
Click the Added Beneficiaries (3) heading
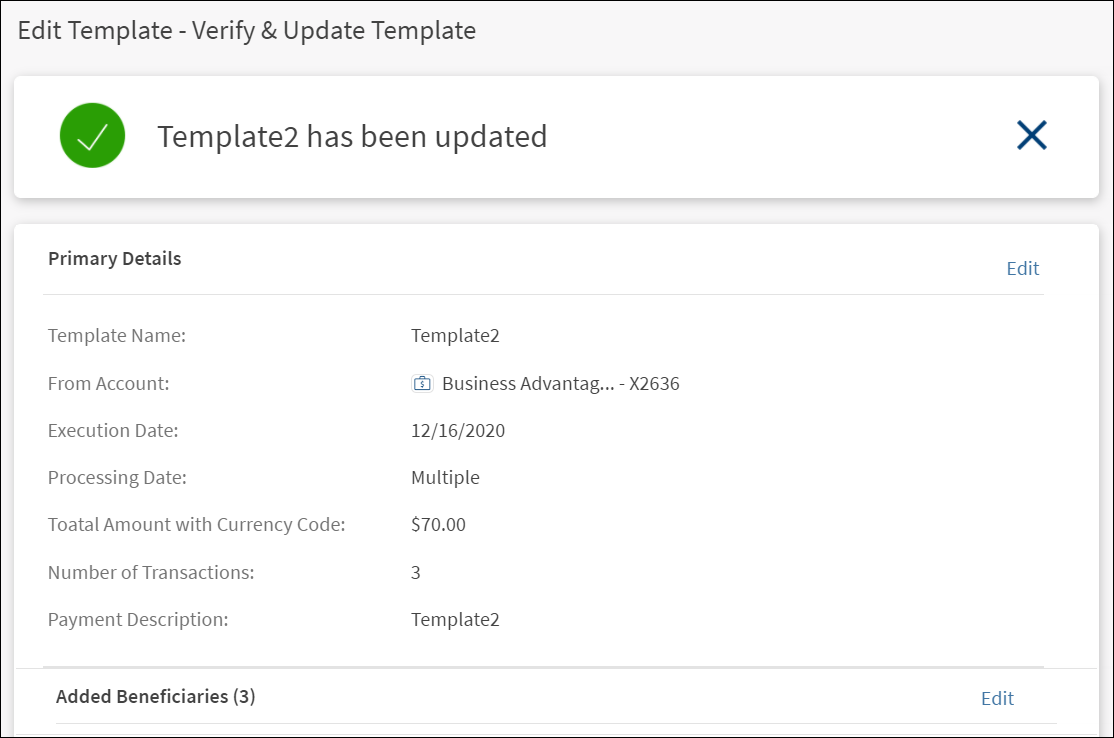[156, 696]
